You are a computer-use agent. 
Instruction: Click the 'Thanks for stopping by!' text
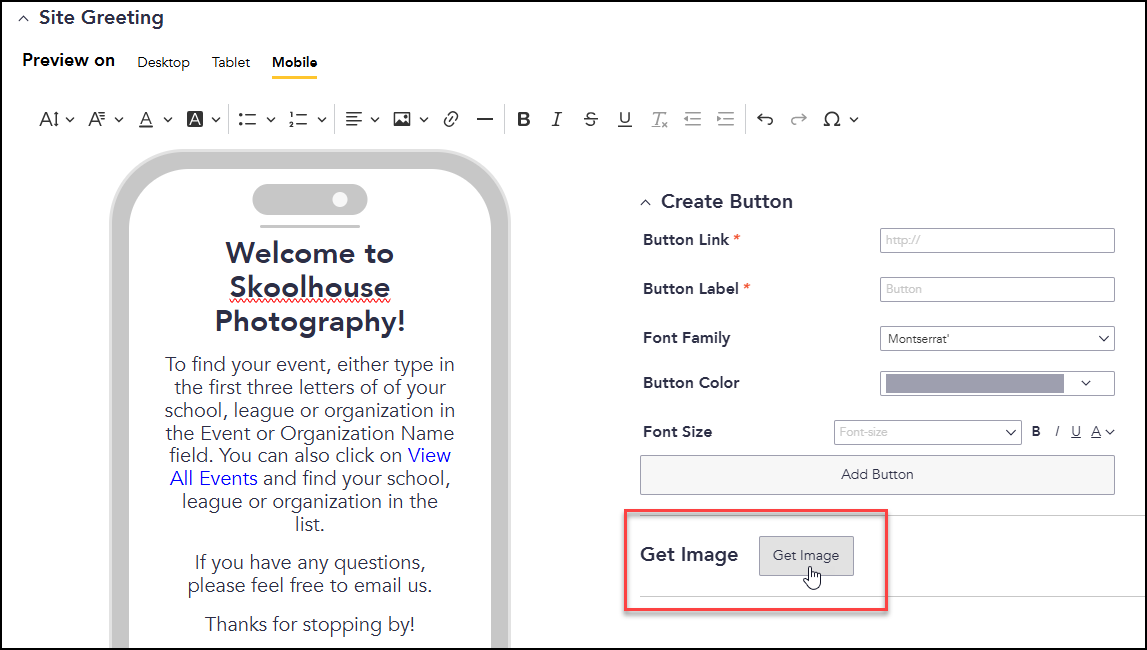[310, 624]
